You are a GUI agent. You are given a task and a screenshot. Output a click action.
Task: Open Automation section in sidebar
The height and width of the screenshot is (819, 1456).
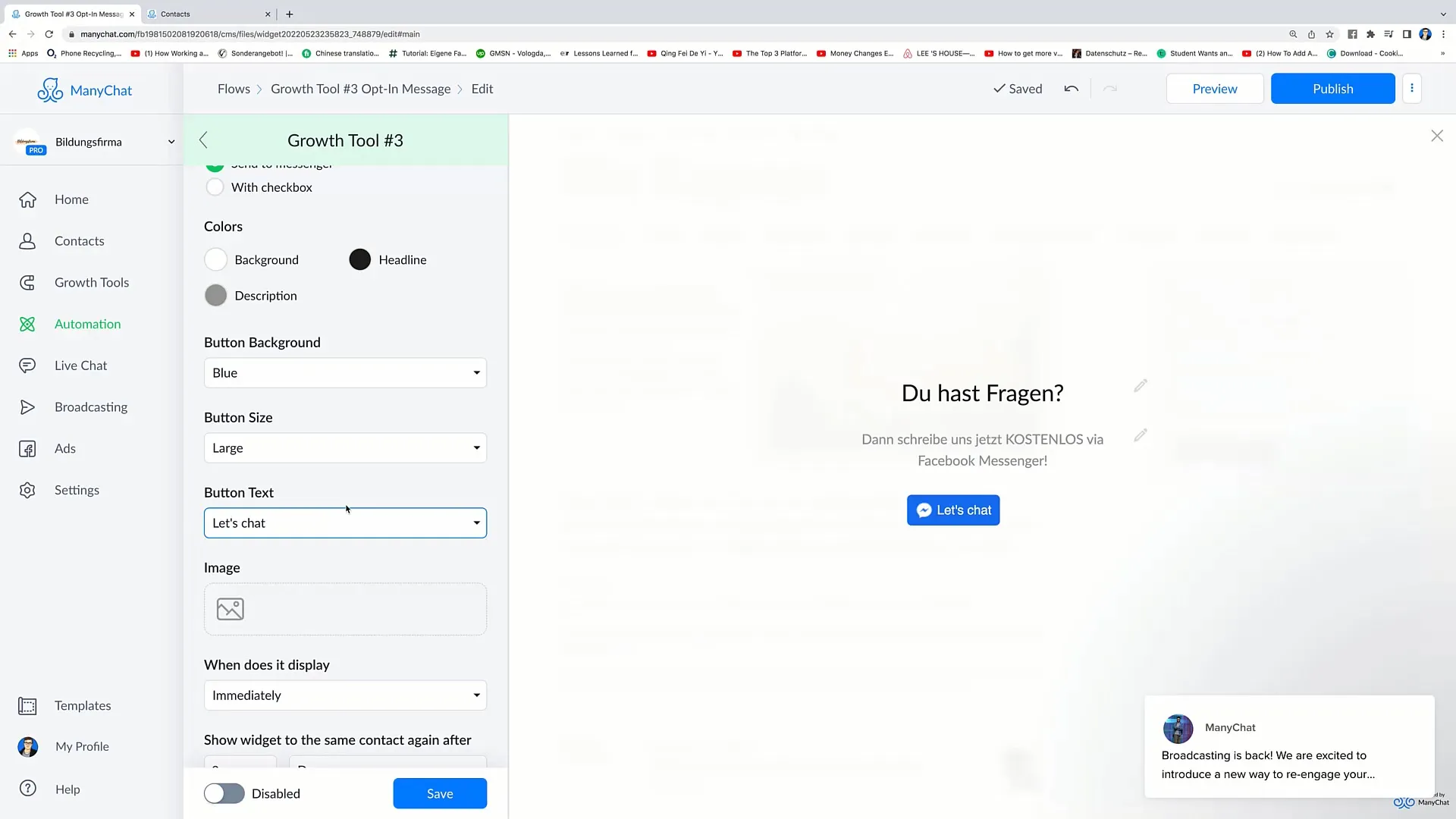(x=88, y=323)
